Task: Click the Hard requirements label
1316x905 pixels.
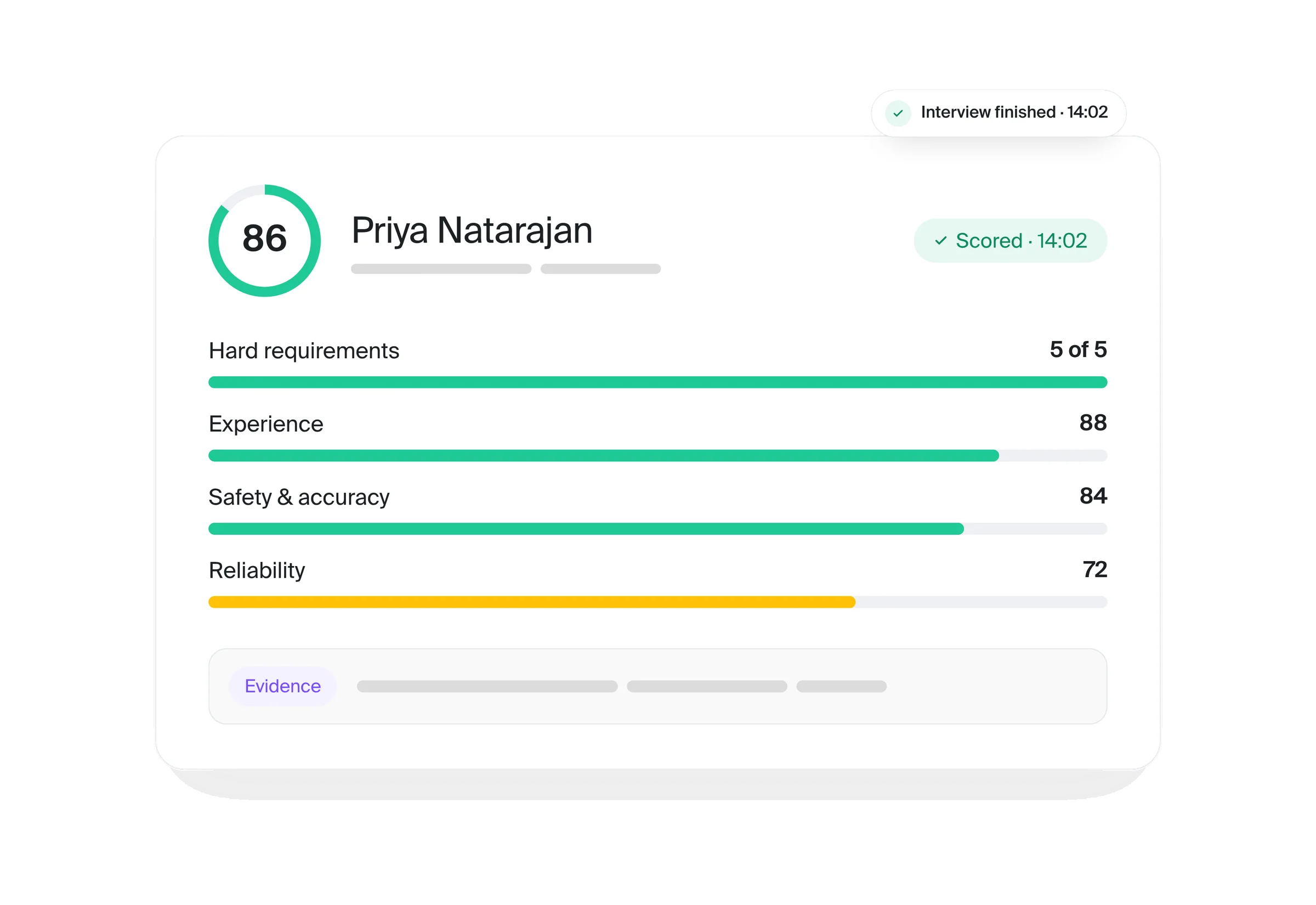Action: [x=304, y=350]
